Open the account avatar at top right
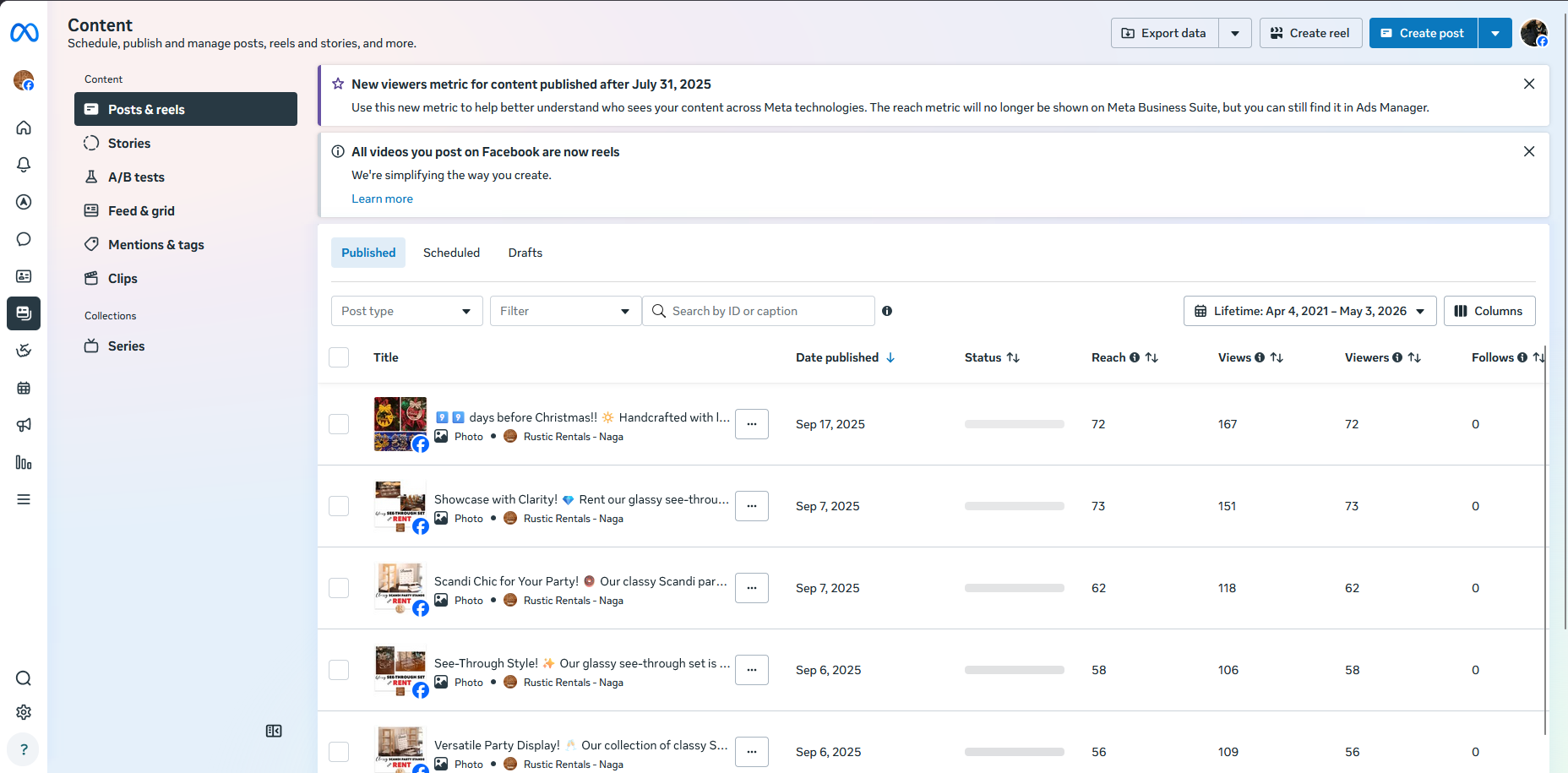 pyautogui.click(x=1534, y=33)
